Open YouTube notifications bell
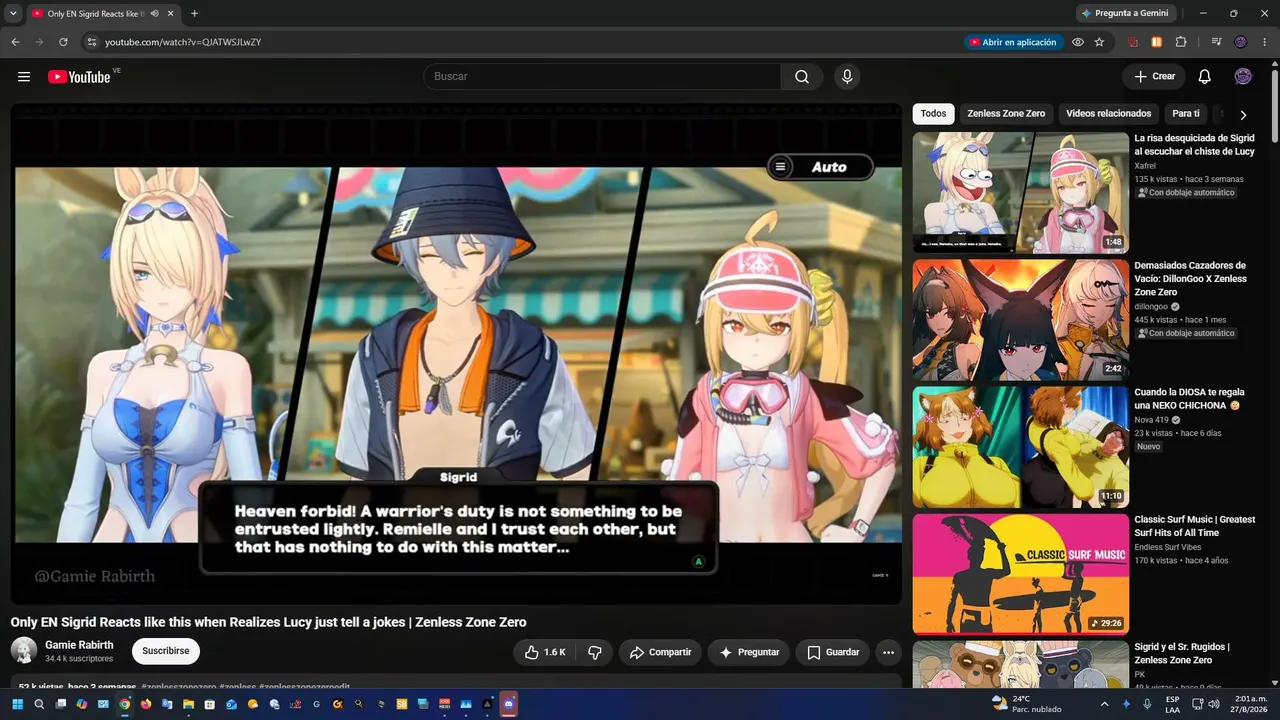 [1205, 77]
